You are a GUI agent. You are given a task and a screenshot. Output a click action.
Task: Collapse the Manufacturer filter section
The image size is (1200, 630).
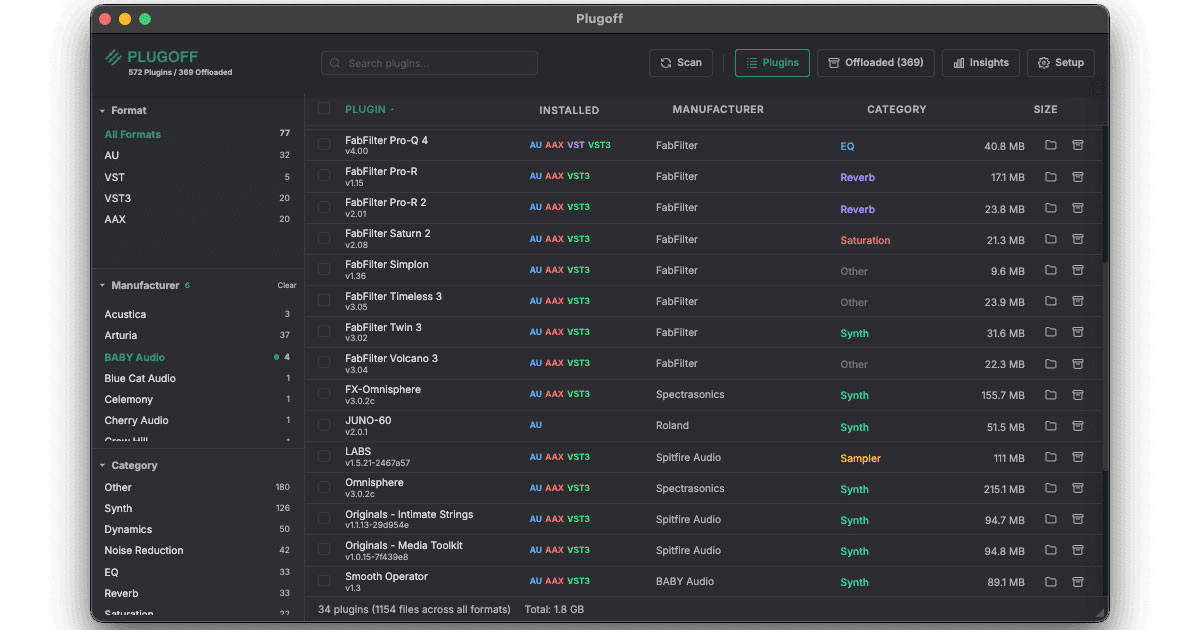(102, 286)
